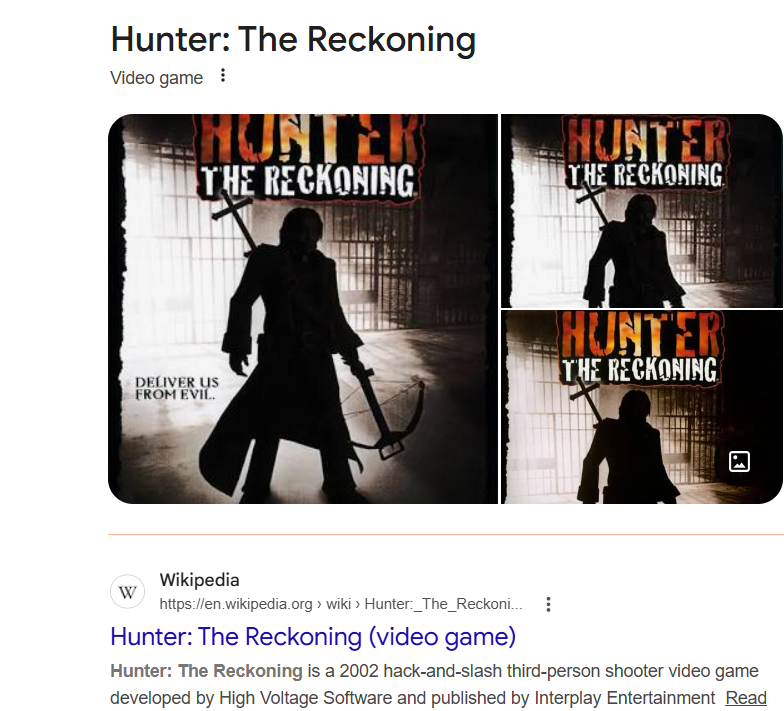Click the "Wikipedia" site name label
Viewport: 784px width, 711px height.
pyautogui.click(x=200, y=580)
